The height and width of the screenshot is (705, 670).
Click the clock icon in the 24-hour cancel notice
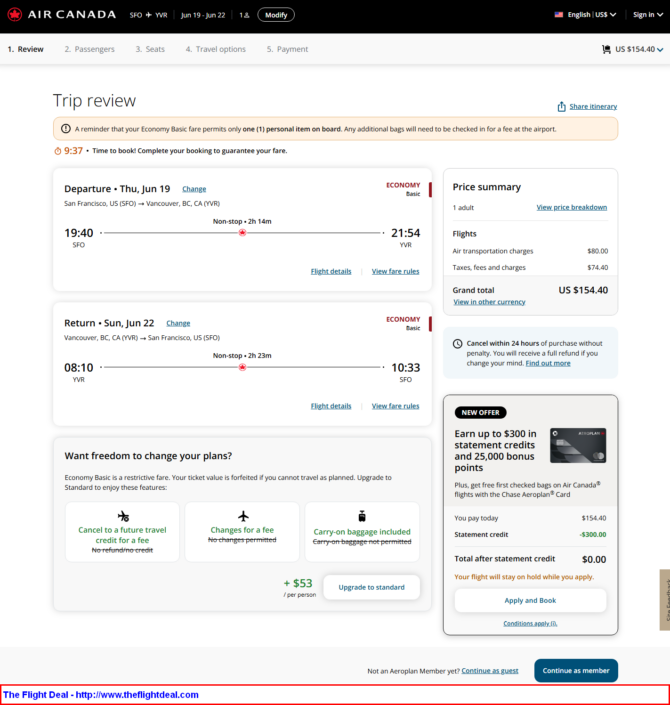coord(457,344)
